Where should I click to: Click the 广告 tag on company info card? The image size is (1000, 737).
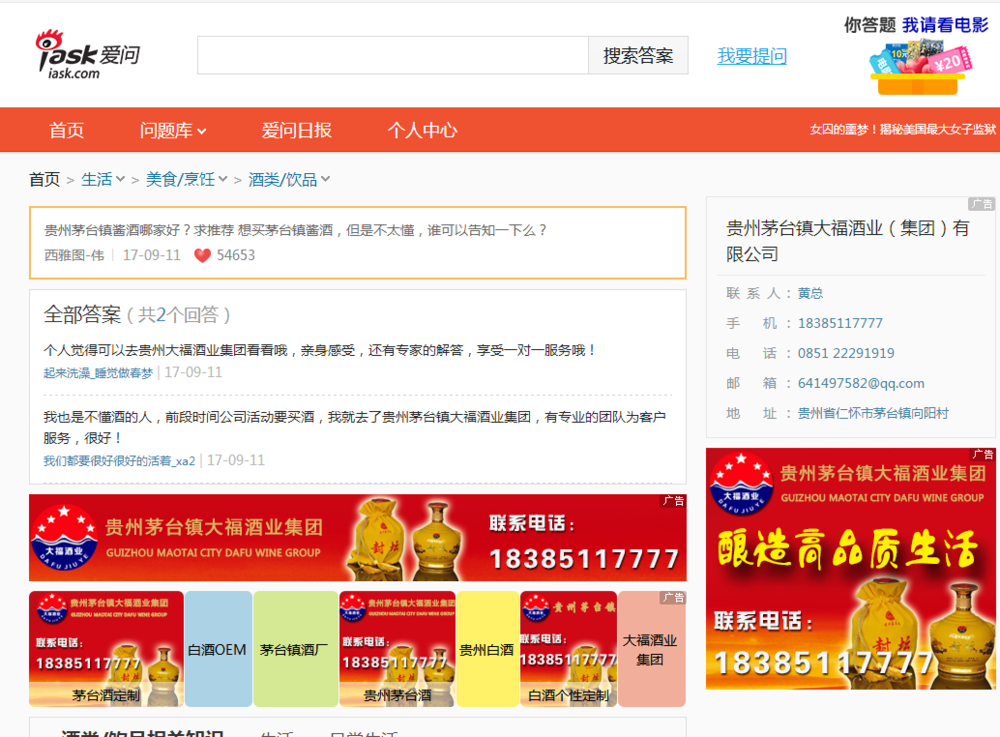point(981,203)
